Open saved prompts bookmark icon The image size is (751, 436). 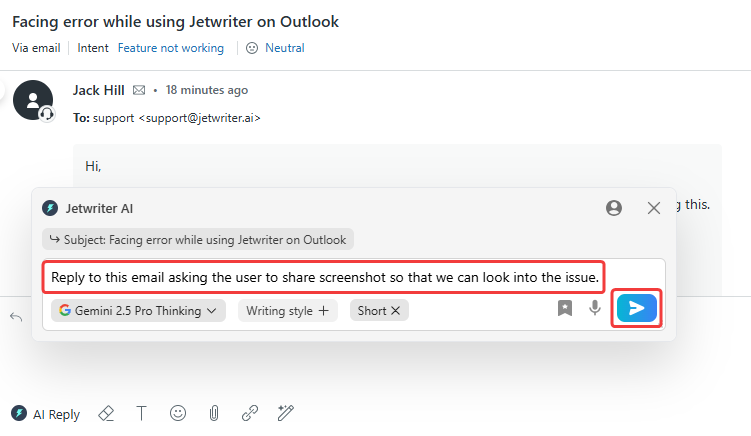pos(565,309)
